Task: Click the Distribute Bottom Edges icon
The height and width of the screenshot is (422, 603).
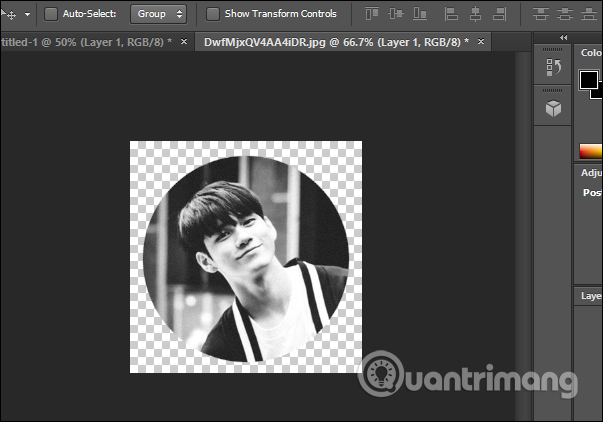Action: click(589, 14)
